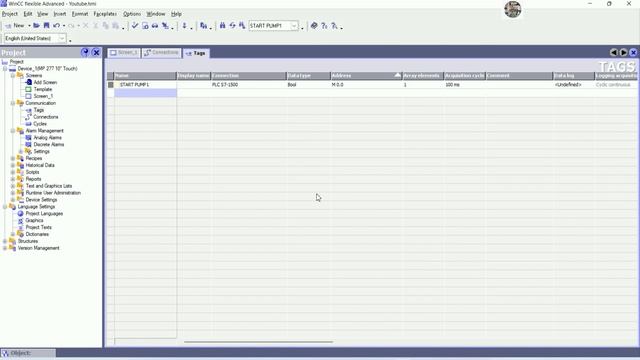
Task: Open the Help menu
Action: point(176,14)
